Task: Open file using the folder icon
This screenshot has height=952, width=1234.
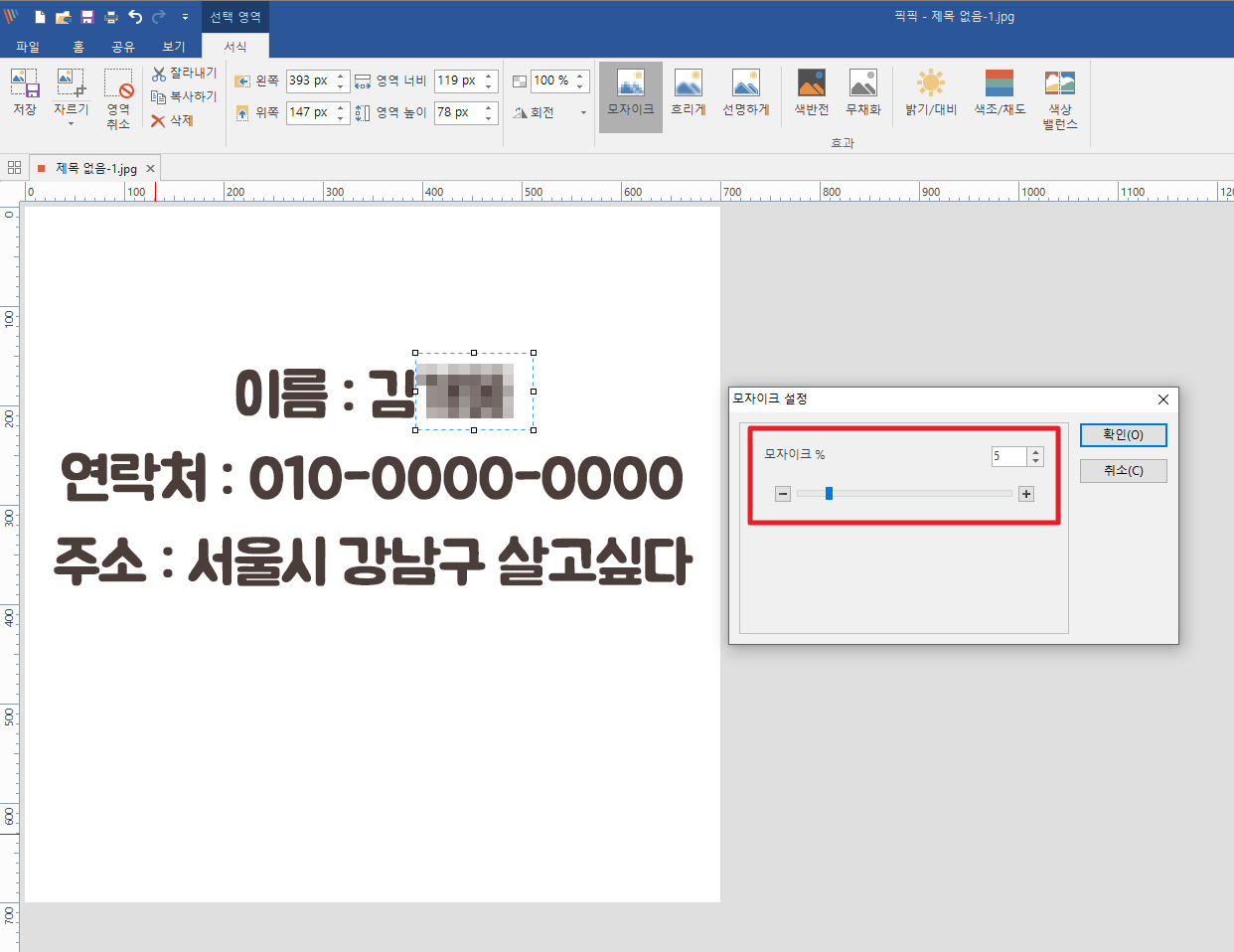Action: point(64,17)
